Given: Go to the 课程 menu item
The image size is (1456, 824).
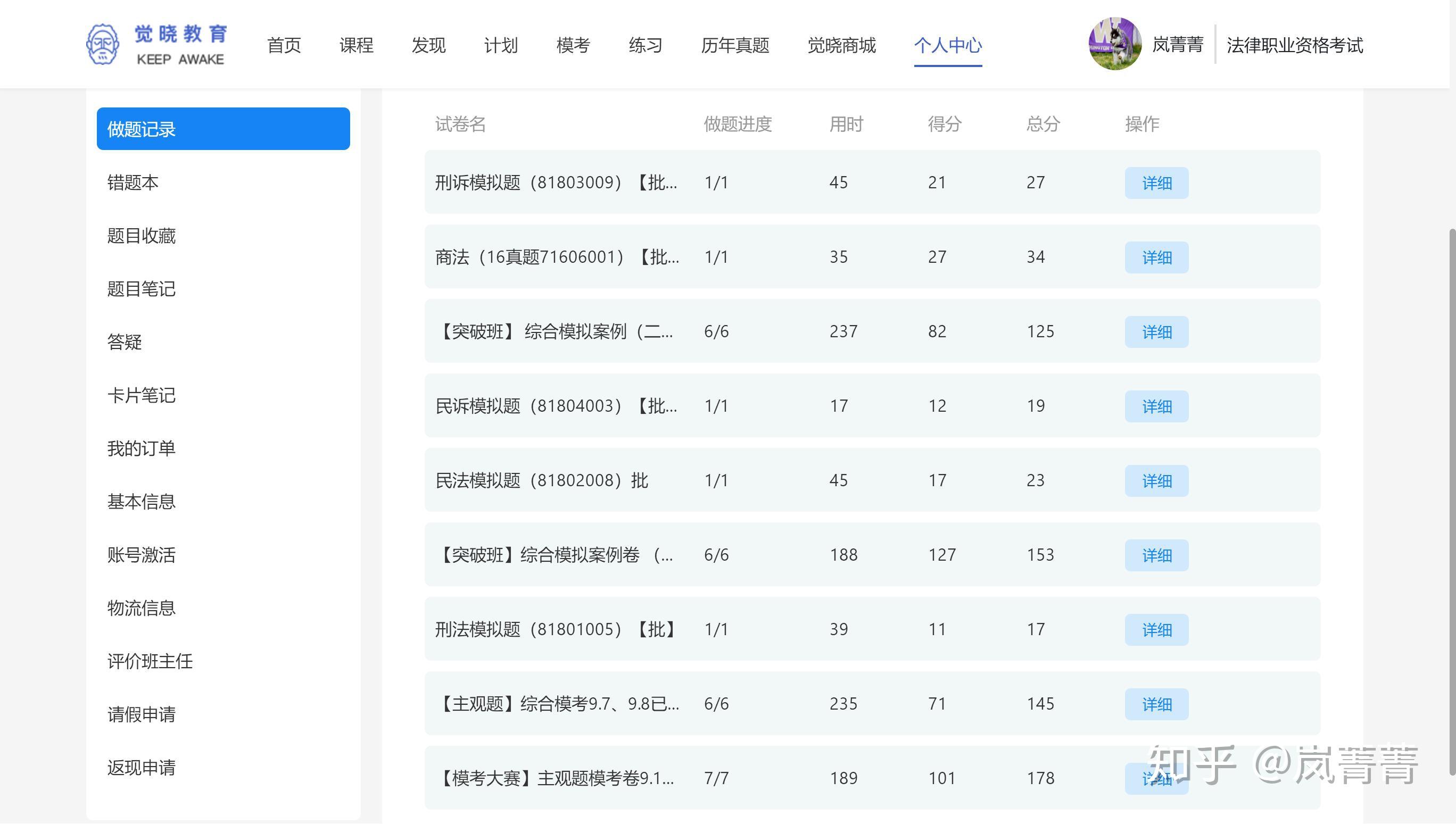Looking at the screenshot, I should tap(356, 45).
